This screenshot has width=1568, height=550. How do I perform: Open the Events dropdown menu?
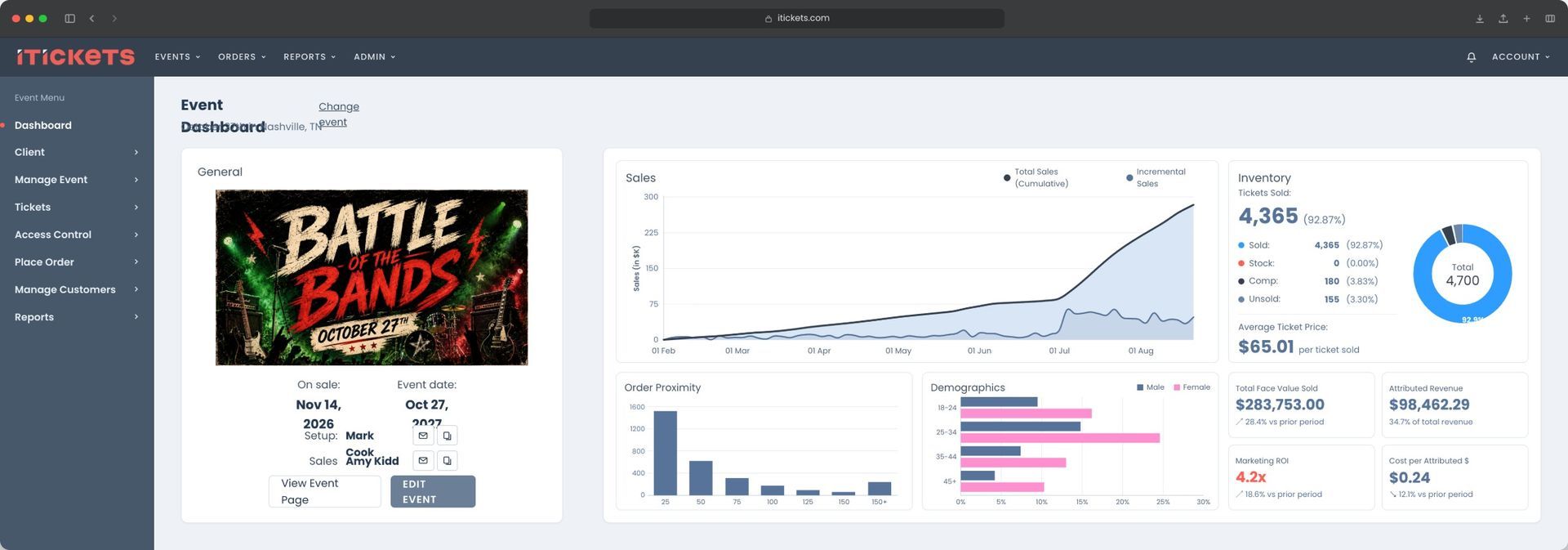click(177, 57)
